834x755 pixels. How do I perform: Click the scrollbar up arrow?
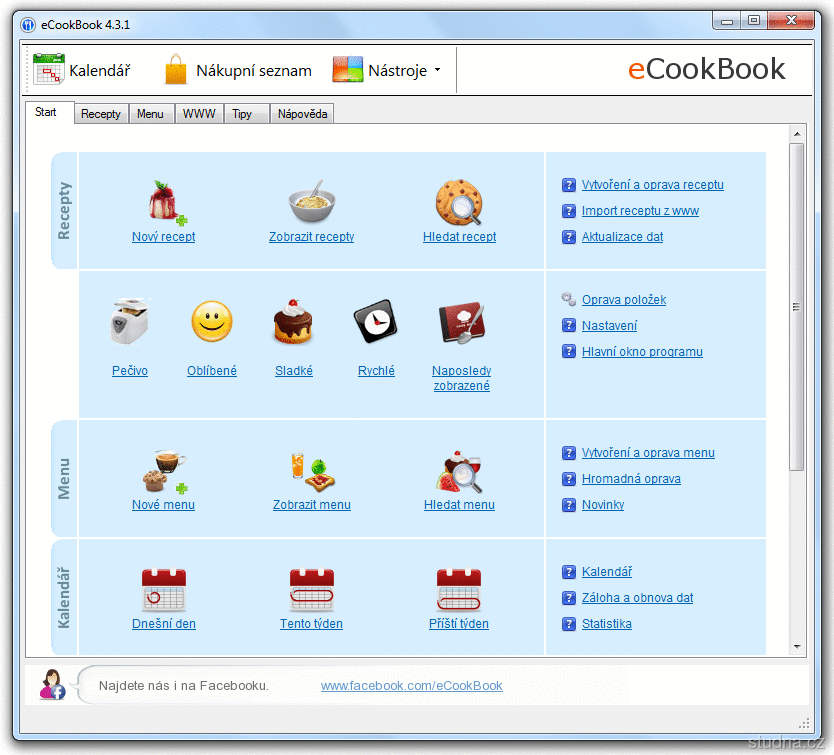(797, 134)
